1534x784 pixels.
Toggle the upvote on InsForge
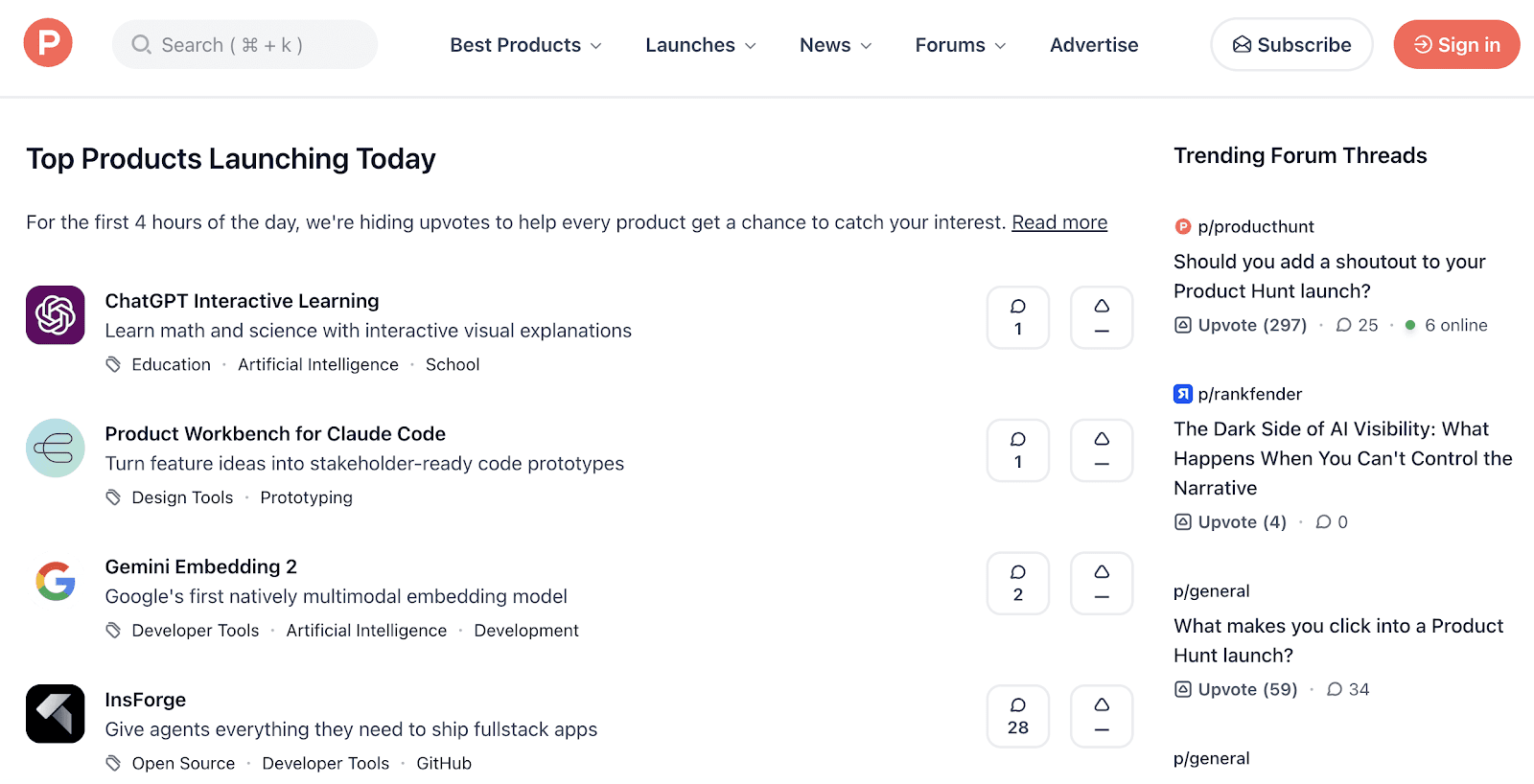coord(1101,716)
